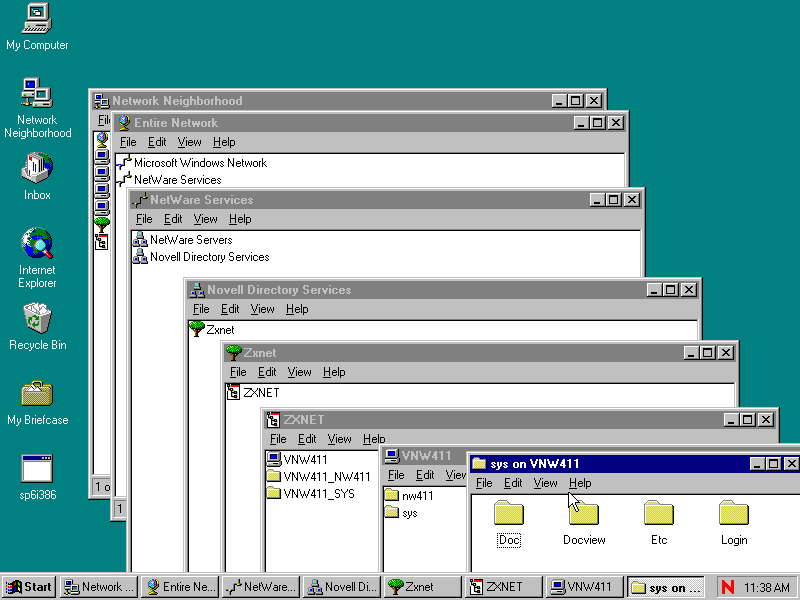The height and width of the screenshot is (600, 800).
Task: Open the My Computer desktop icon
Action: pyautogui.click(x=37, y=27)
